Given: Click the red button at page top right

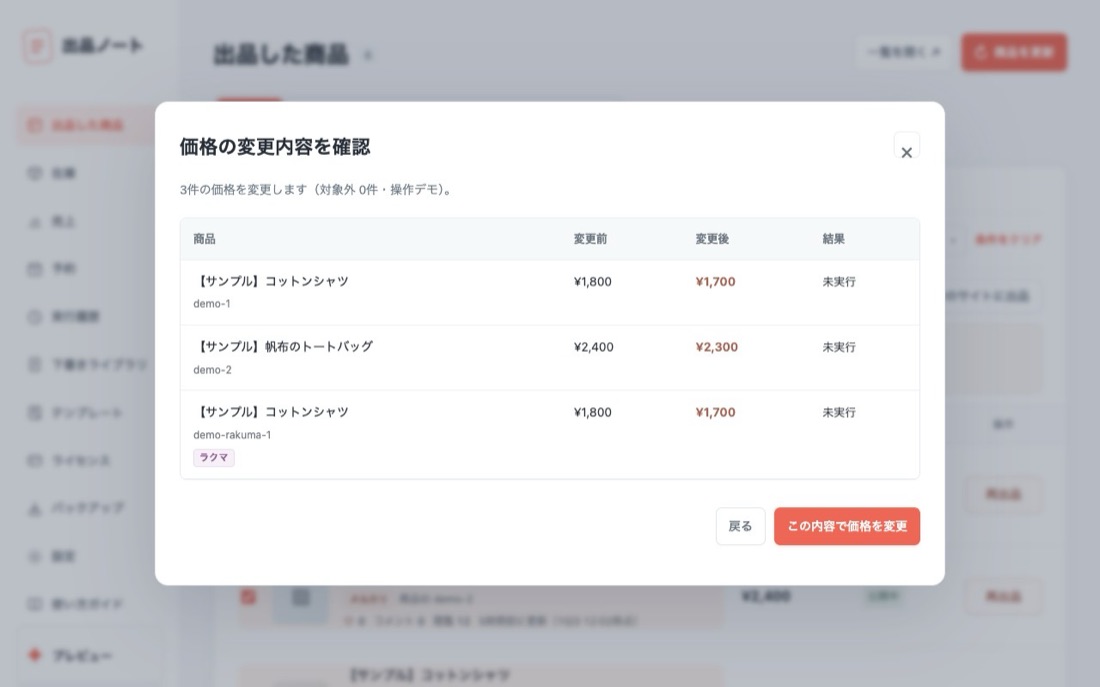Looking at the screenshot, I should click(x=1014, y=52).
